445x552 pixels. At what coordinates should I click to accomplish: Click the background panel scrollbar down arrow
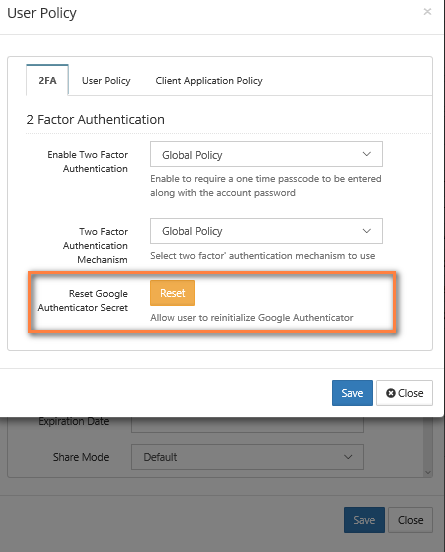click(428, 472)
